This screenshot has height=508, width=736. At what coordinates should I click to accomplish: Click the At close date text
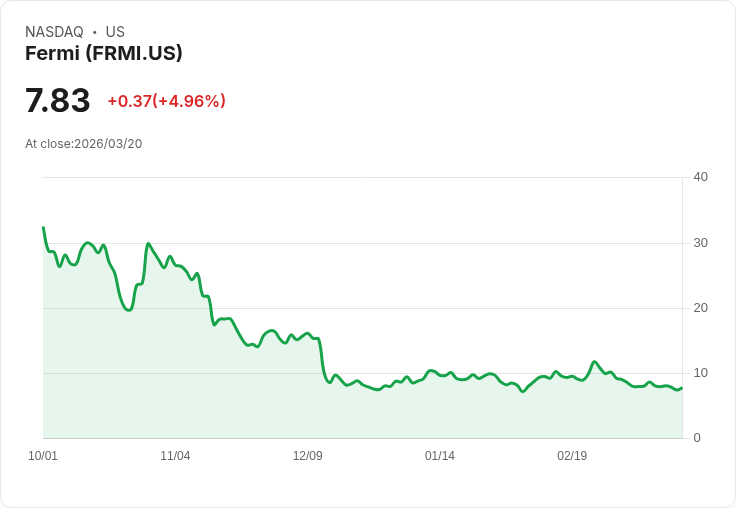pyautogui.click(x=84, y=144)
